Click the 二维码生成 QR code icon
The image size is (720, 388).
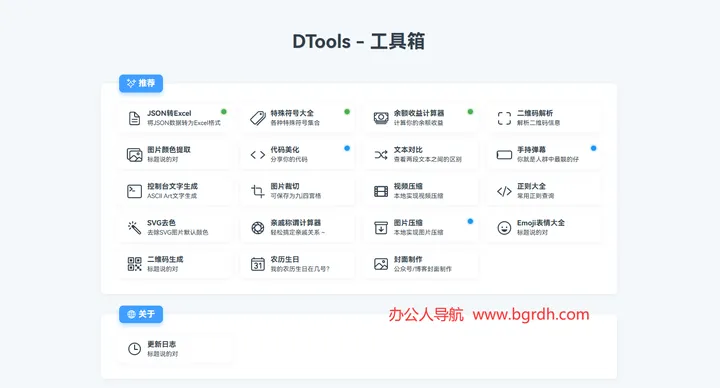pos(134,264)
